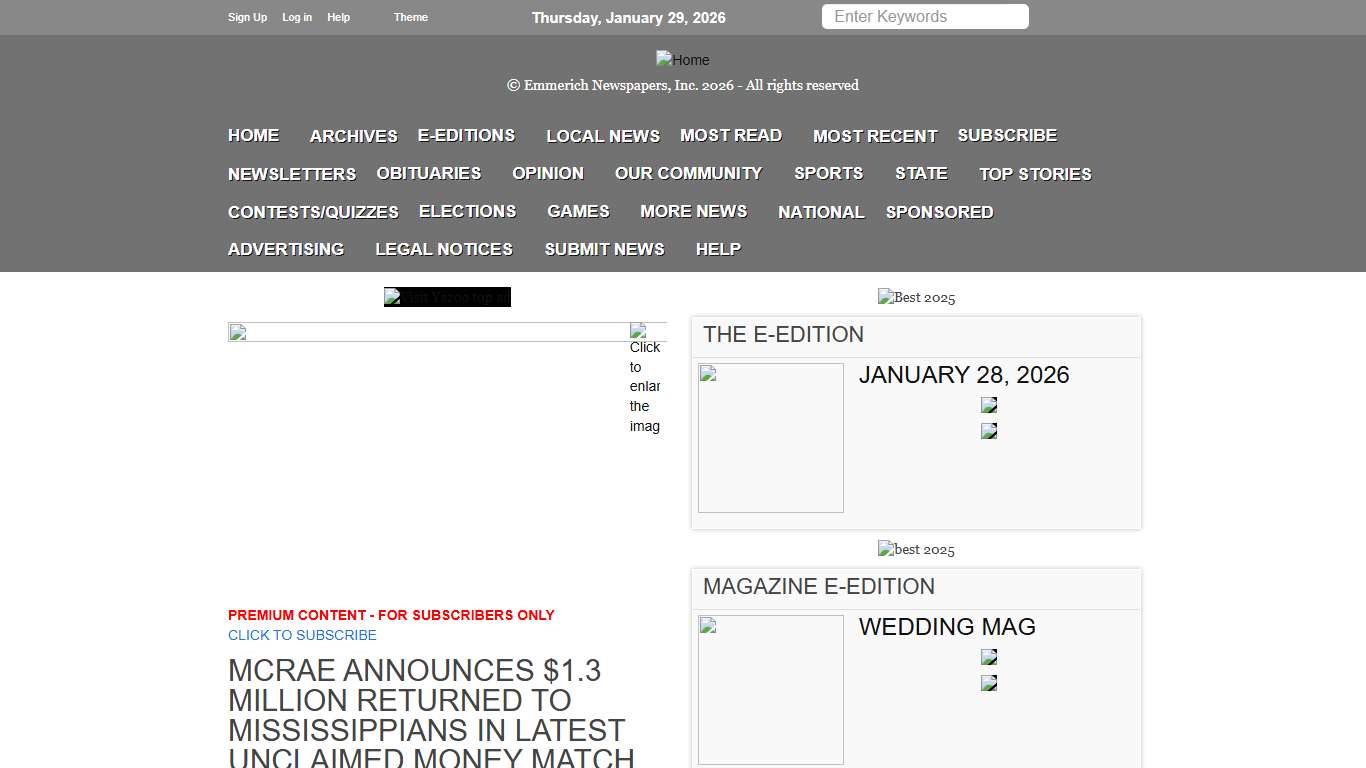The width and height of the screenshot is (1366, 768).
Task: Type in the Enter Keywords search box
Action: pyautogui.click(x=924, y=17)
